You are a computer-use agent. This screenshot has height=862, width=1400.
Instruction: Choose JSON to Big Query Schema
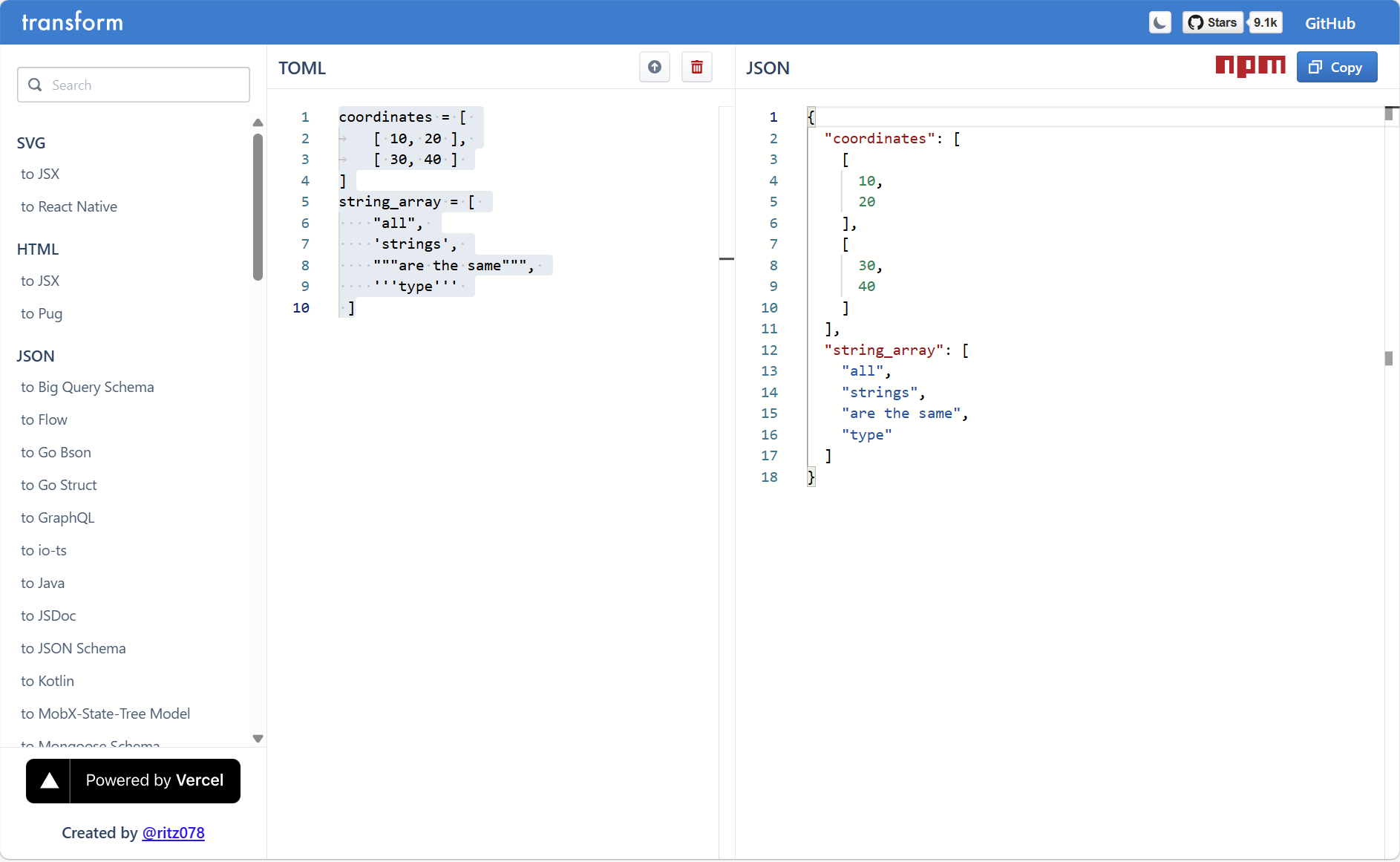tap(88, 387)
